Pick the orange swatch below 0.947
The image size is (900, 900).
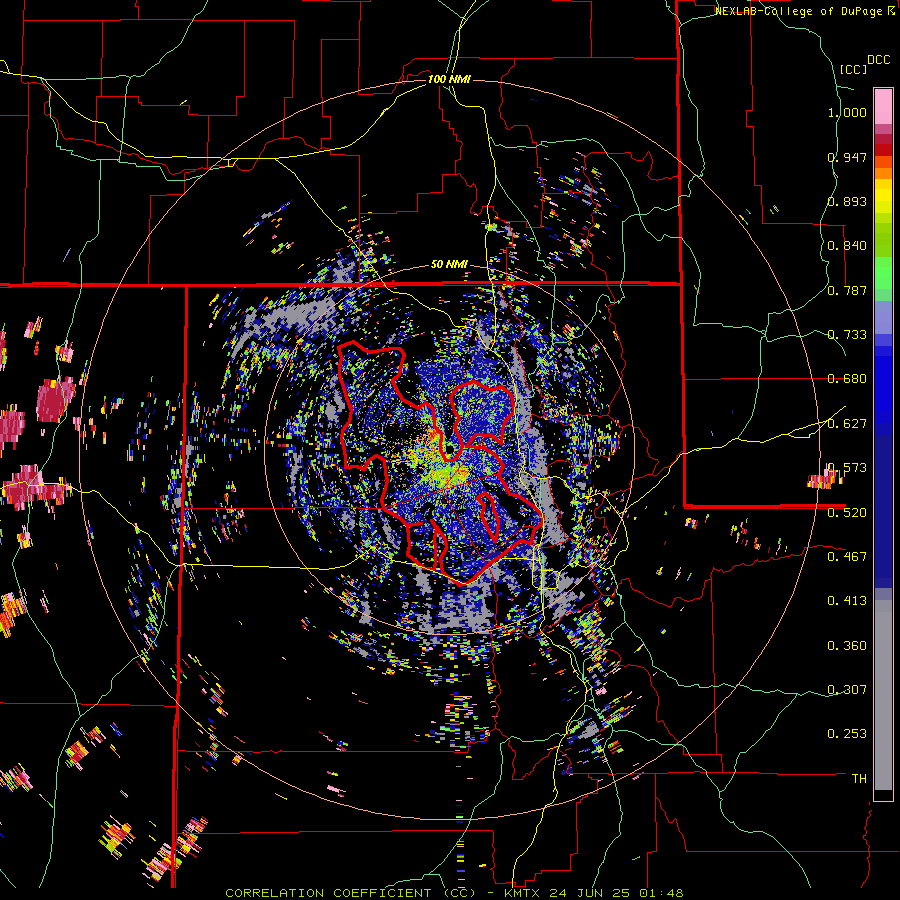coord(883,173)
